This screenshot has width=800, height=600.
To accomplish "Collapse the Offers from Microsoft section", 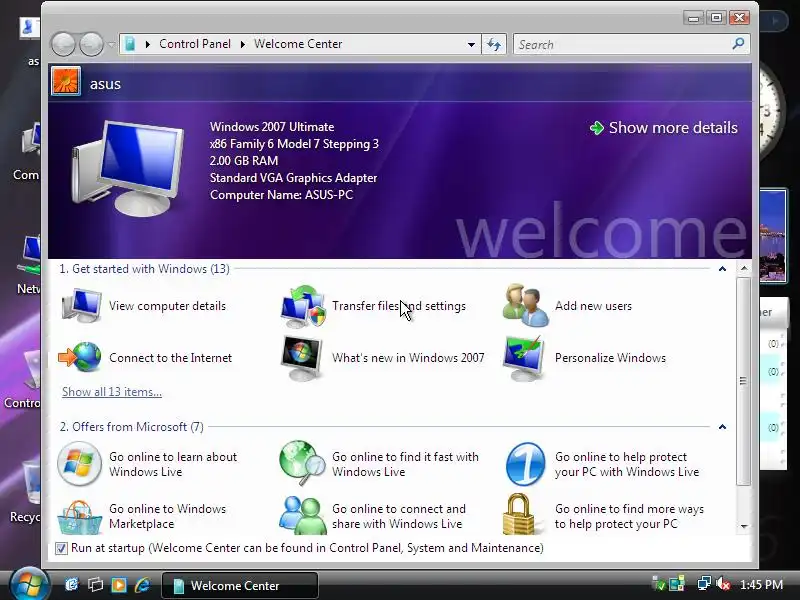I will pyautogui.click(x=722, y=427).
